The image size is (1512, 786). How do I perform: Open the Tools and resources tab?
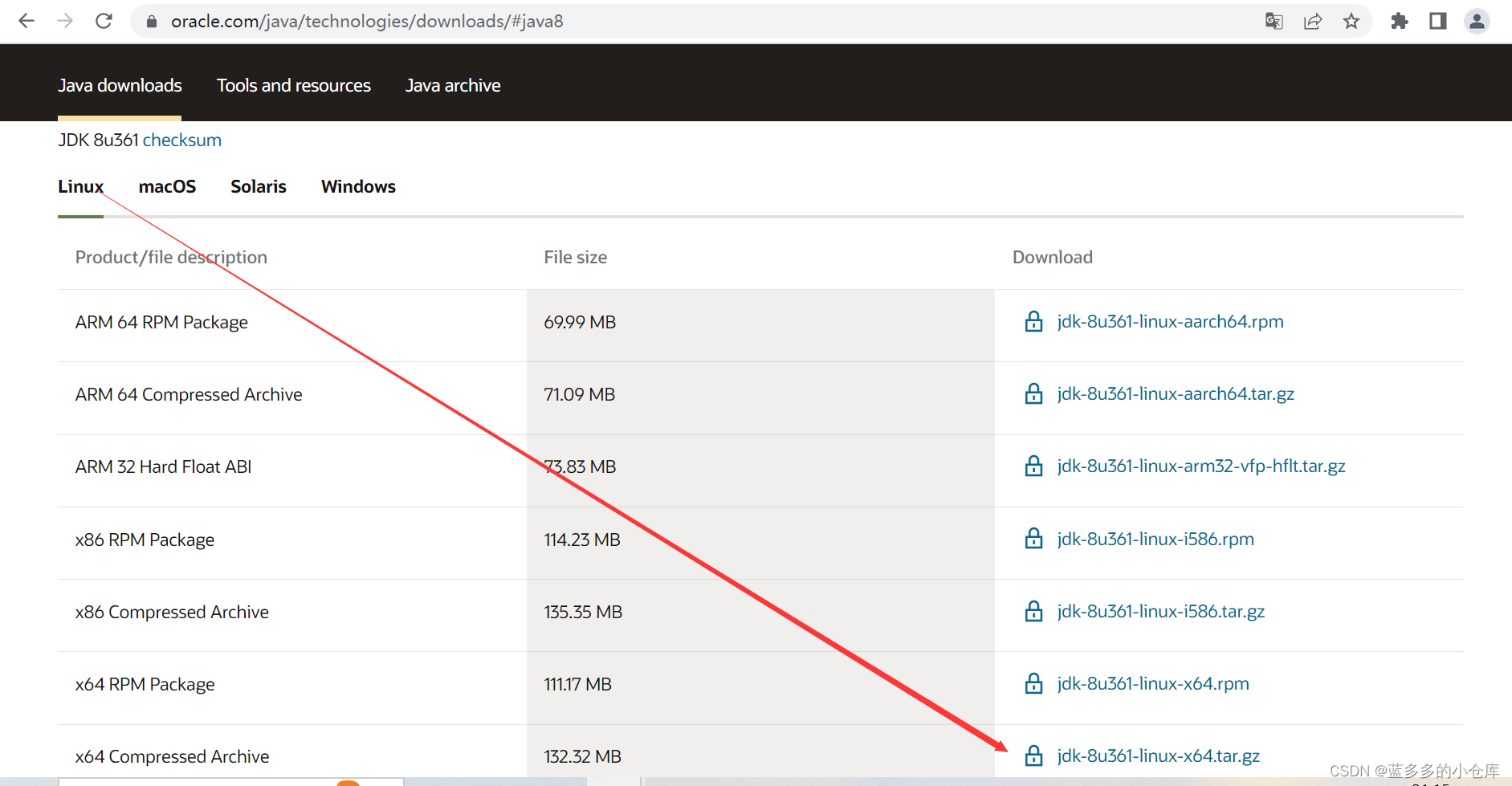point(294,85)
